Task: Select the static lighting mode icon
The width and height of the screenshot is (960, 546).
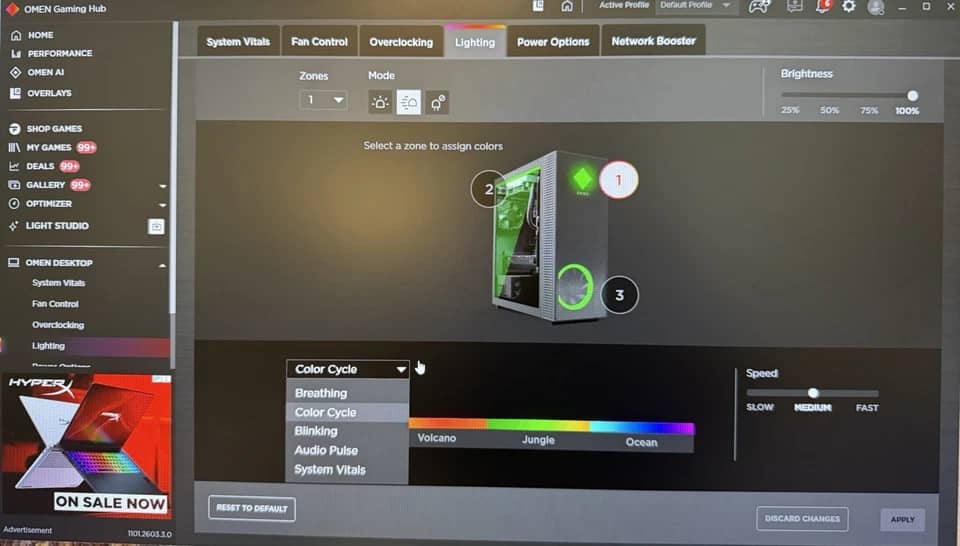Action: pyautogui.click(x=380, y=102)
